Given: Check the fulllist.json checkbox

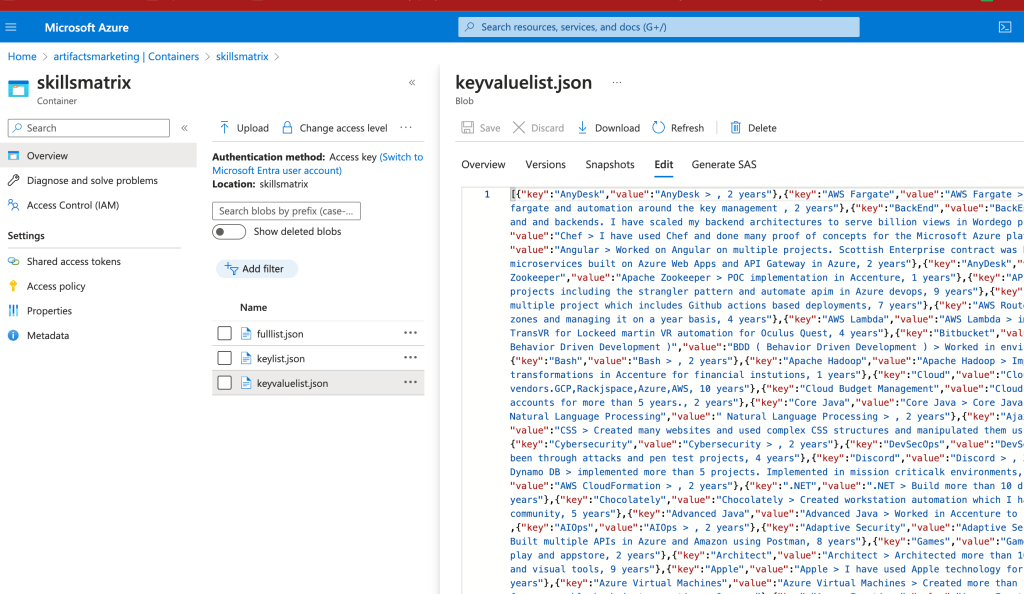Looking at the screenshot, I should tap(225, 334).
